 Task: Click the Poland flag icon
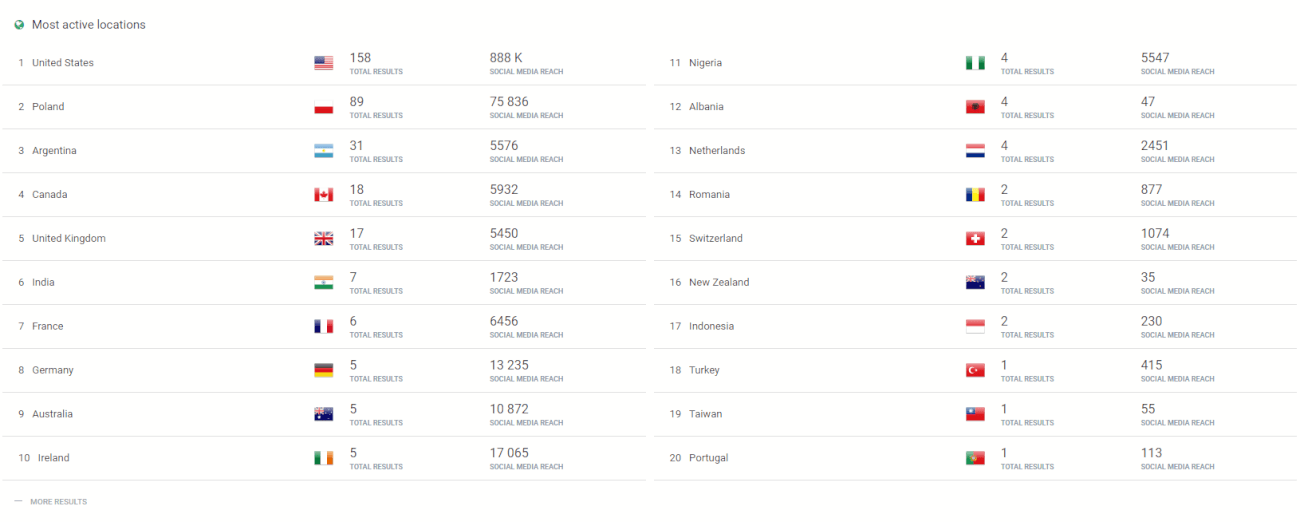323,107
